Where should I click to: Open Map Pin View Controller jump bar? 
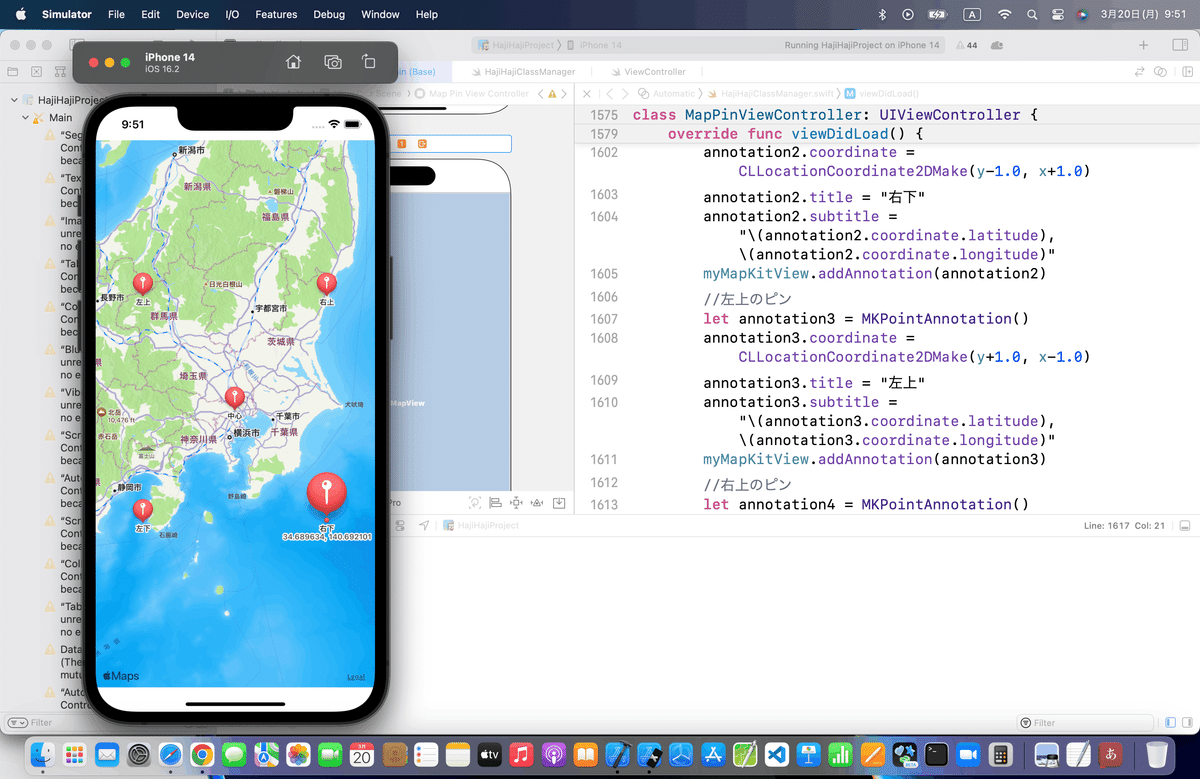coord(473,93)
